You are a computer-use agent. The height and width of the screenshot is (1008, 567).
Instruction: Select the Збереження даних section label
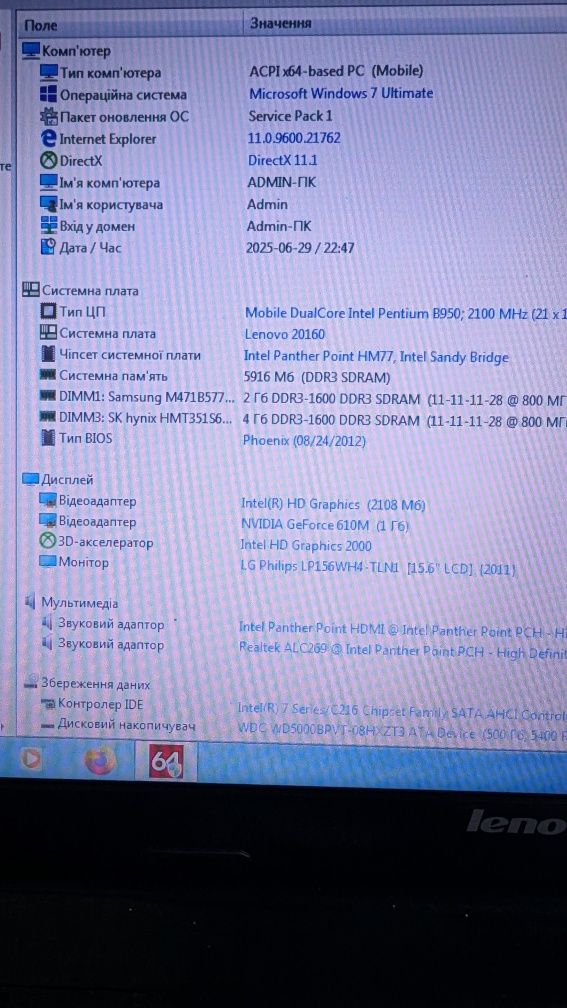coord(96,684)
